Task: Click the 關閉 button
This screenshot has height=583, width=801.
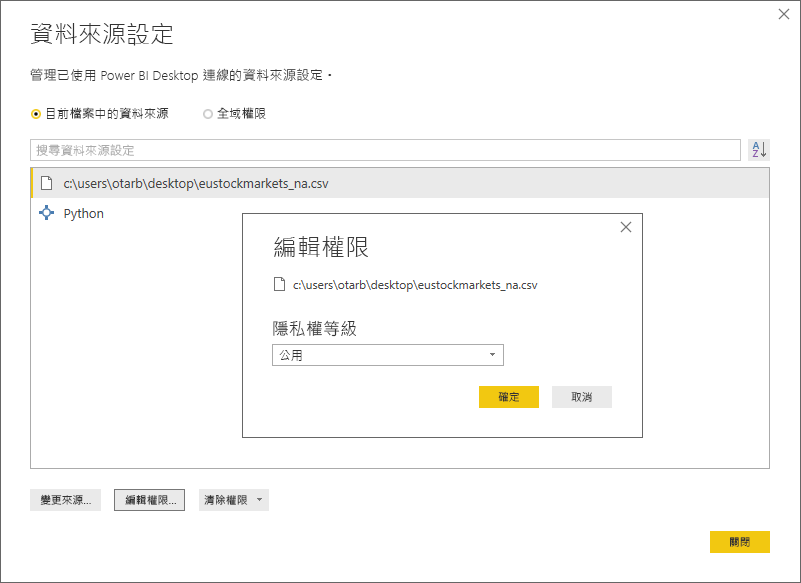Action: click(x=739, y=541)
